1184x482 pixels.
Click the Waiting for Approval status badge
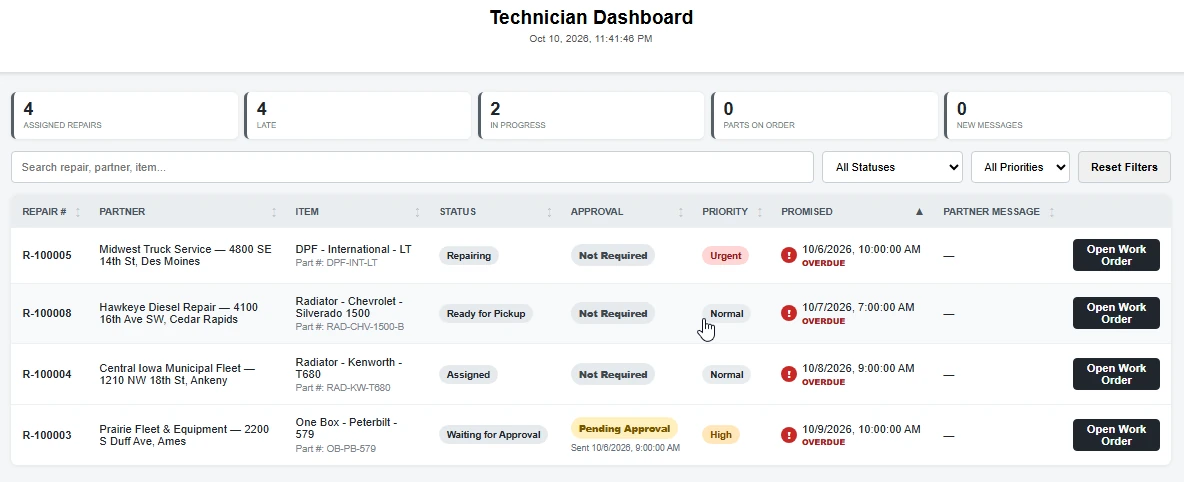coord(494,434)
